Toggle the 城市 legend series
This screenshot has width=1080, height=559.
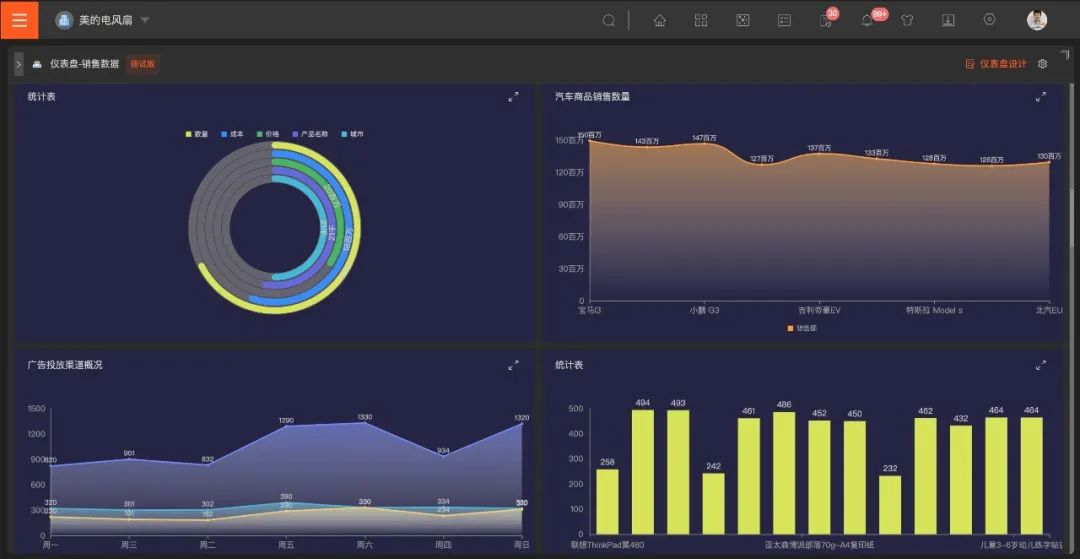click(353, 134)
